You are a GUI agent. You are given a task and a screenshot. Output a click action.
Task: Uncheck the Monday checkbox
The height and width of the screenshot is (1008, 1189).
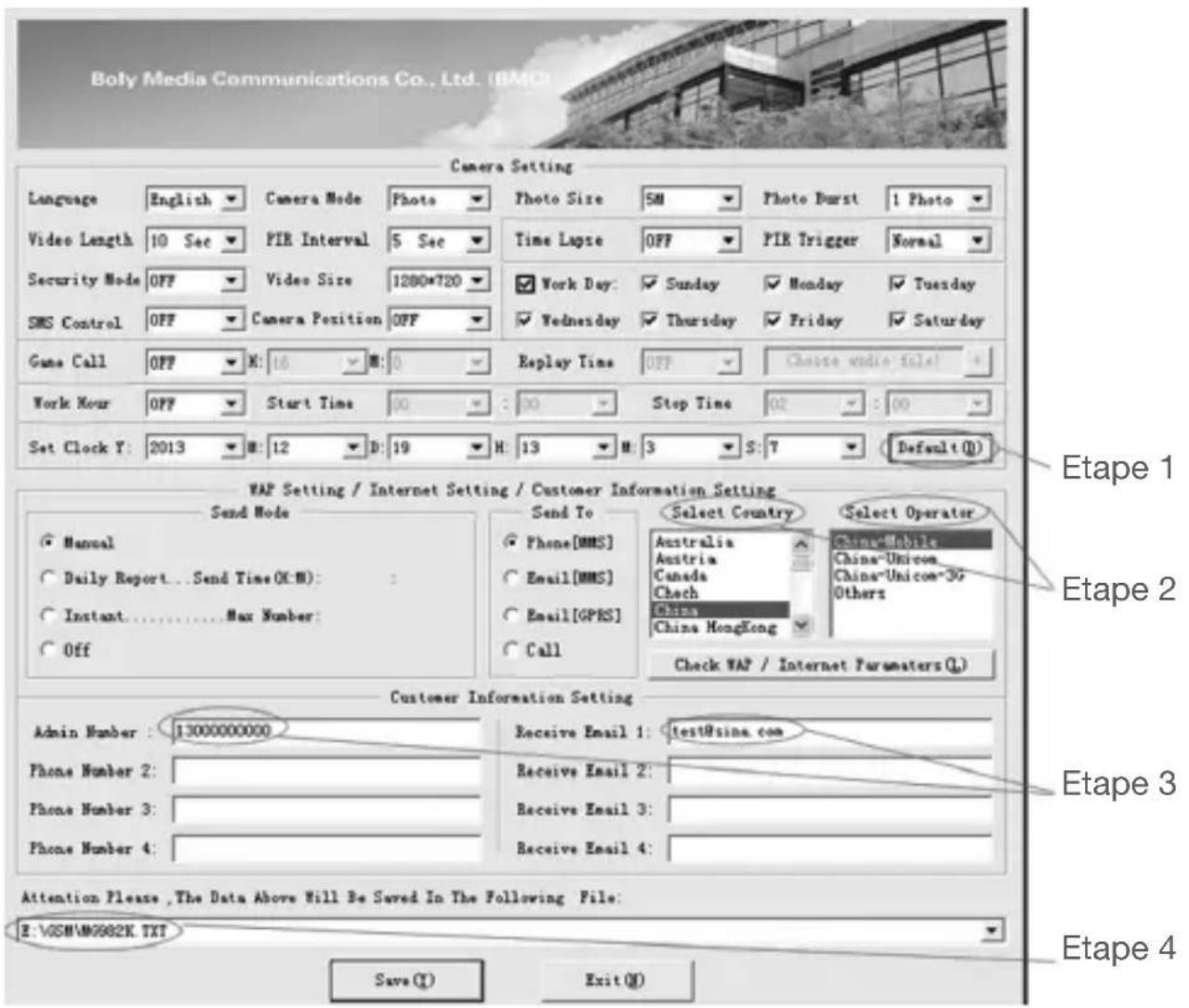(773, 283)
